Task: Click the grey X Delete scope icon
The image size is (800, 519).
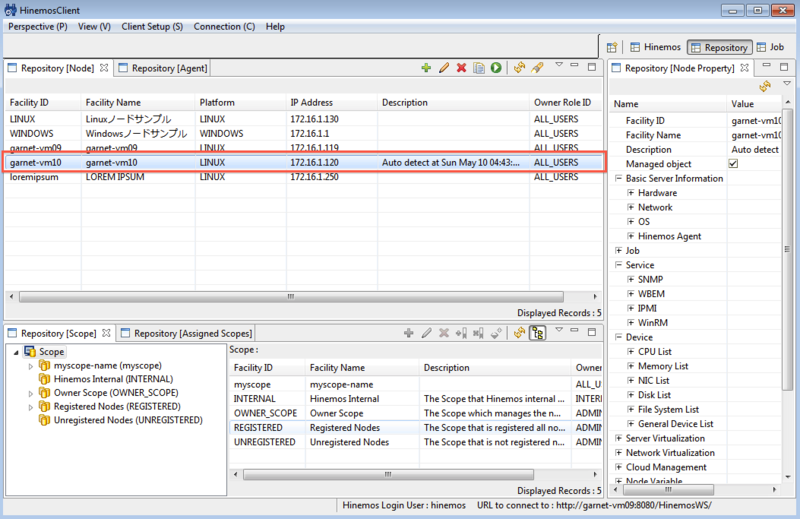Action: pos(444,333)
